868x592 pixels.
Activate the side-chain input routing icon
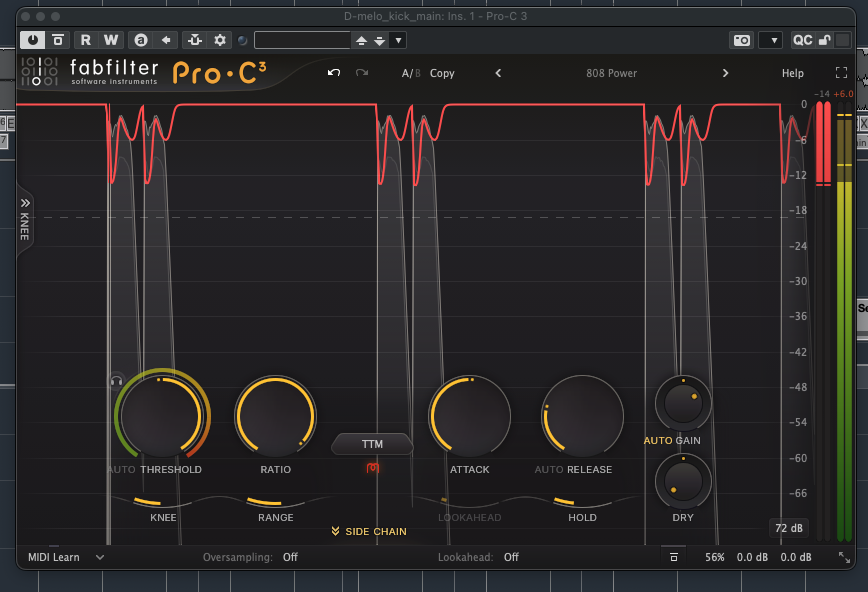194,40
